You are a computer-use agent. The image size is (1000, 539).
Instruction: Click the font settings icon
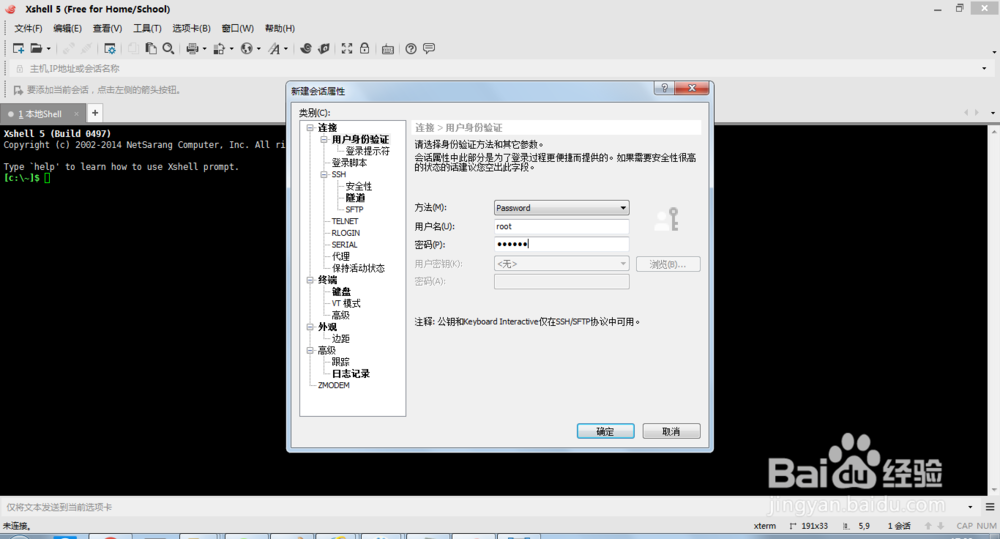click(x=274, y=48)
